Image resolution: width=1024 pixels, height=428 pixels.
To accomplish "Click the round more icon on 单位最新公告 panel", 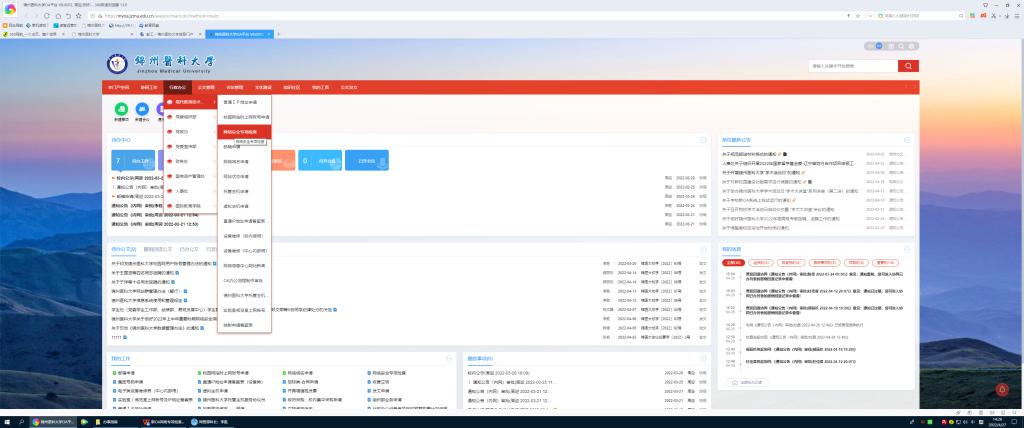I will pyautogui.click(x=907, y=140).
